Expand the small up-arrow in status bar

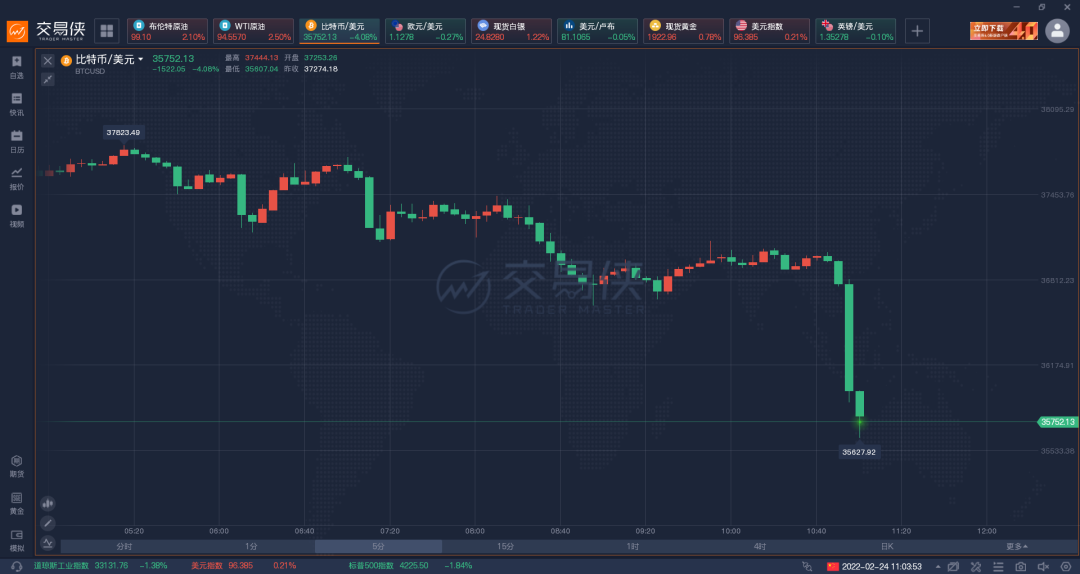pyautogui.click(x=937, y=566)
